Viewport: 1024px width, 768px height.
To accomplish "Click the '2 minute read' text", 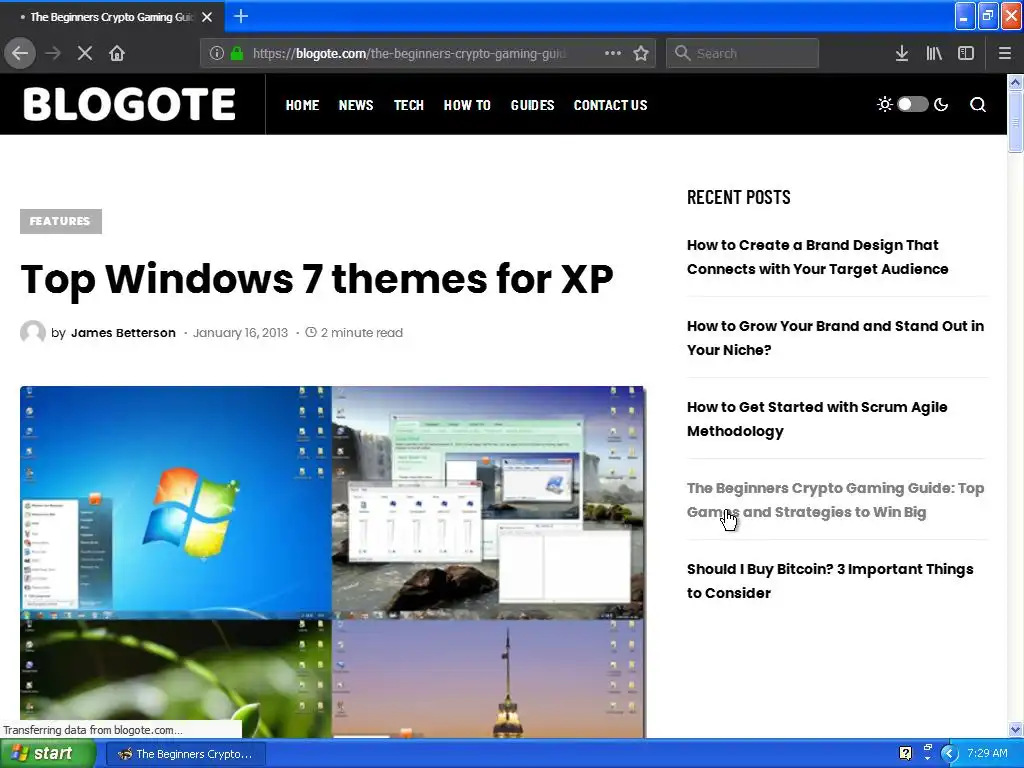I will (361, 332).
